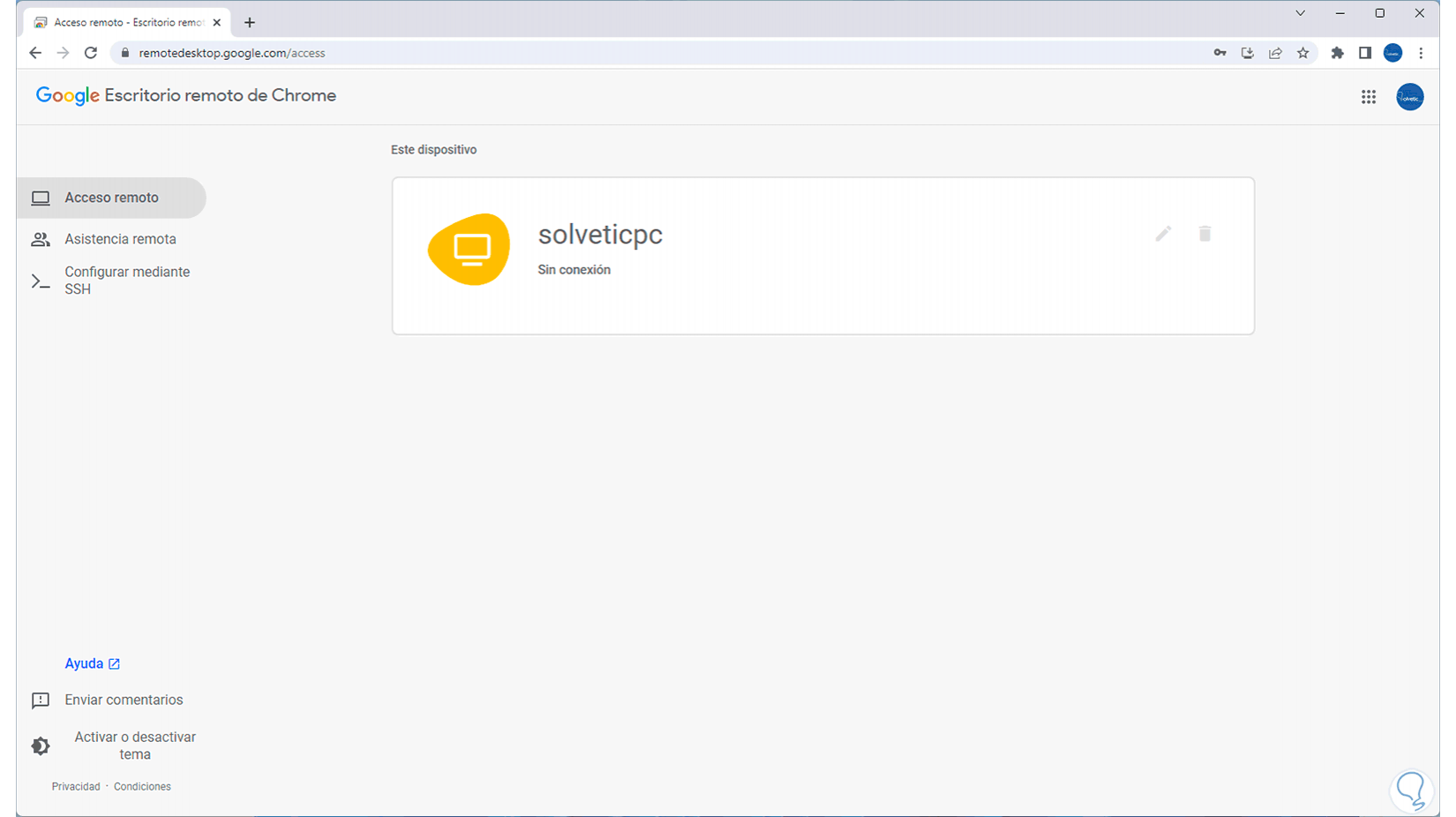Go back with the browser back arrow
This screenshot has width=1456, height=817.
(x=35, y=53)
